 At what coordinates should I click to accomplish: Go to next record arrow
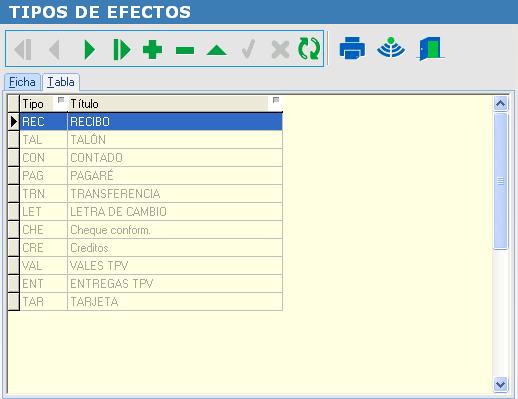point(89,50)
